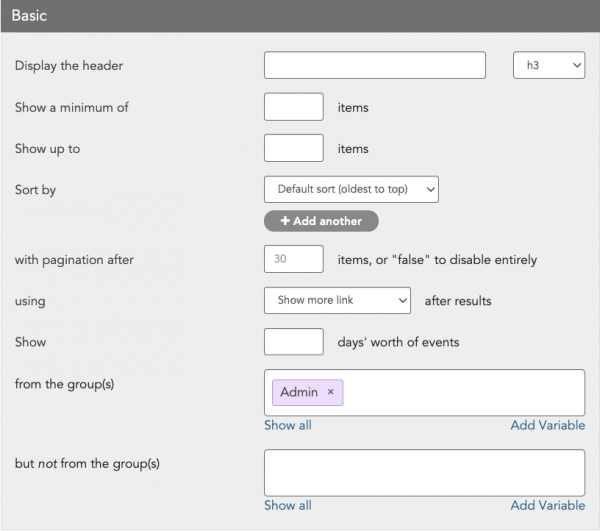Click the Admin group tag label
This screenshot has width=600, height=531.
point(299,392)
